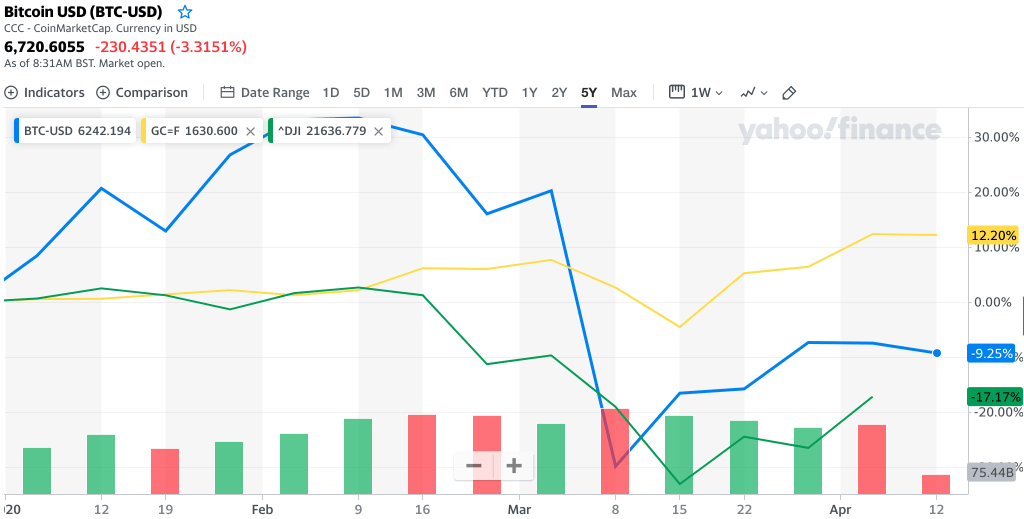The image size is (1024, 519).
Task: Expand the 1W interval dropdown
Action: pyautogui.click(x=697, y=92)
